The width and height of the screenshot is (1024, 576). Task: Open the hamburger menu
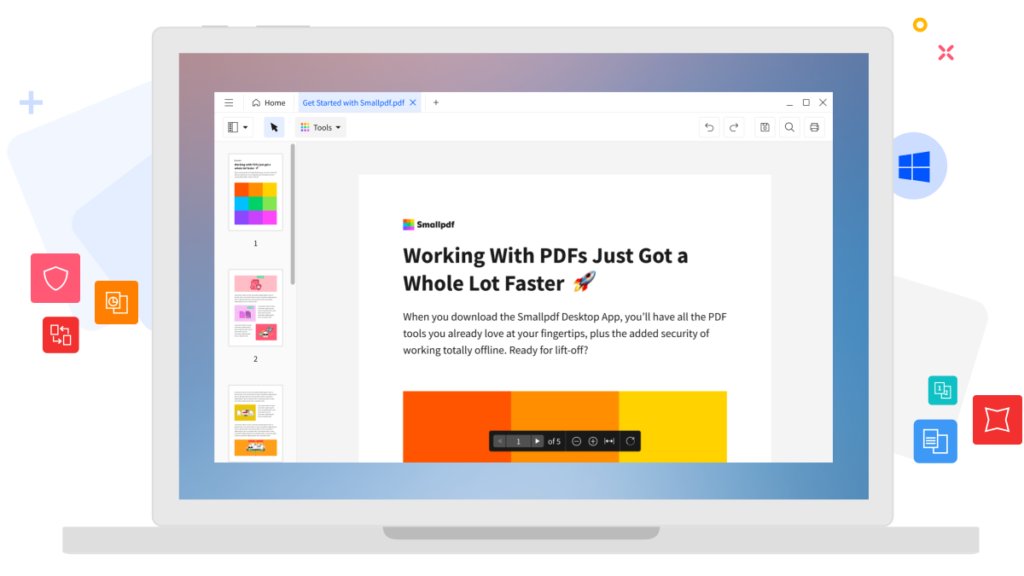[229, 103]
